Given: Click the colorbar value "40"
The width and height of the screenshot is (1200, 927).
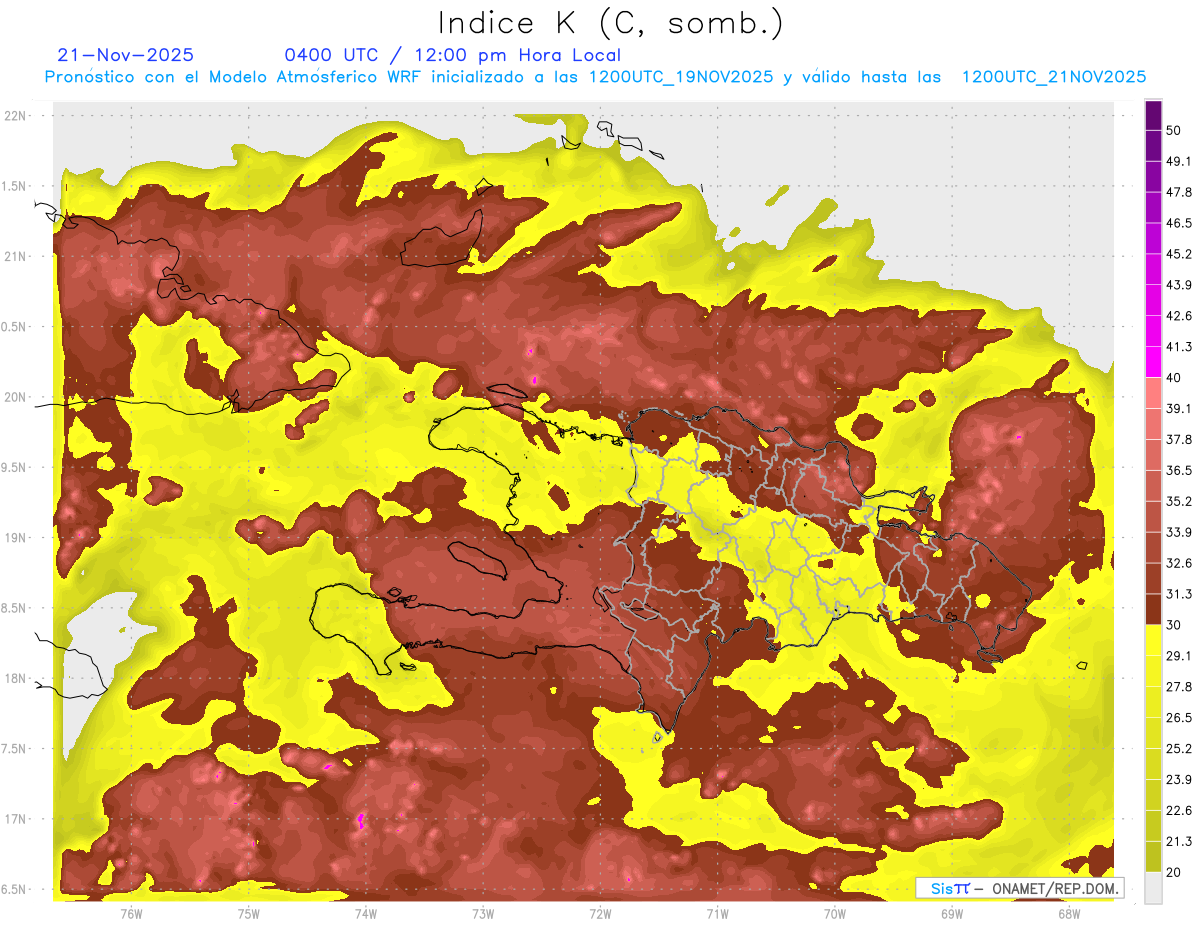Looking at the screenshot, I should pyautogui.click(x=1175, y=378).
